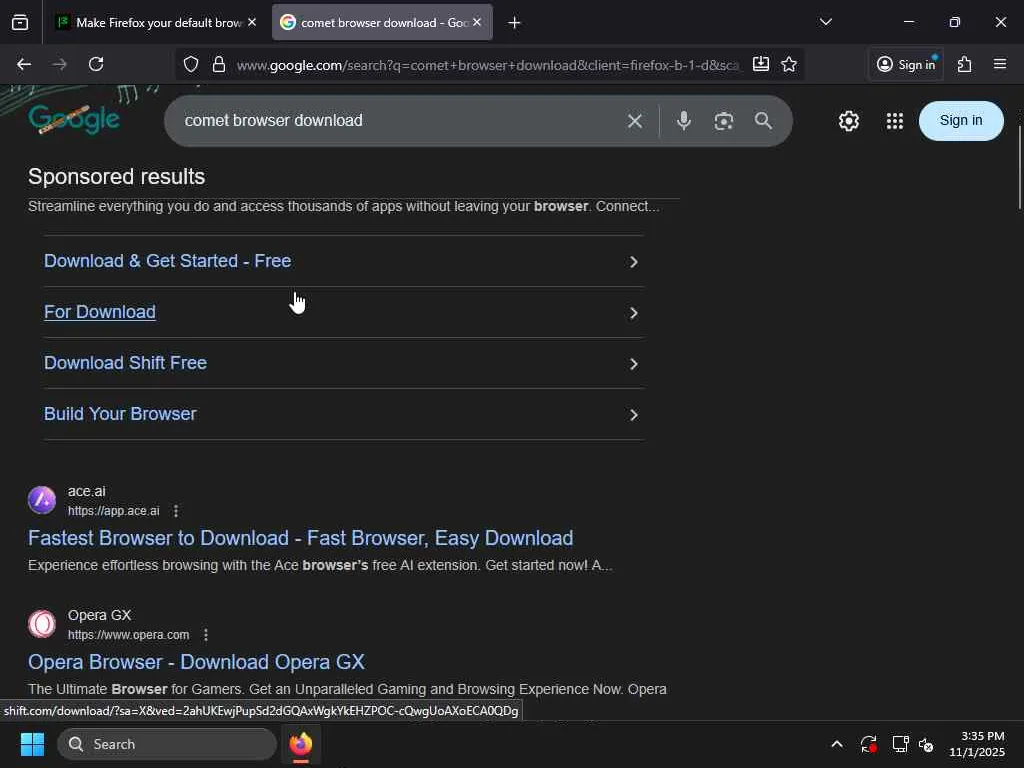Open the Extensions puzzle icon
Viewport: 1024px width, 768px height.
coord(965,64)
